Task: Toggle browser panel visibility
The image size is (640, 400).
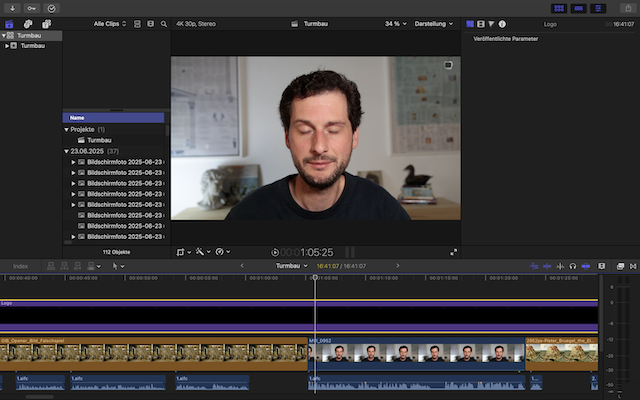Action: tap(559, 8)
